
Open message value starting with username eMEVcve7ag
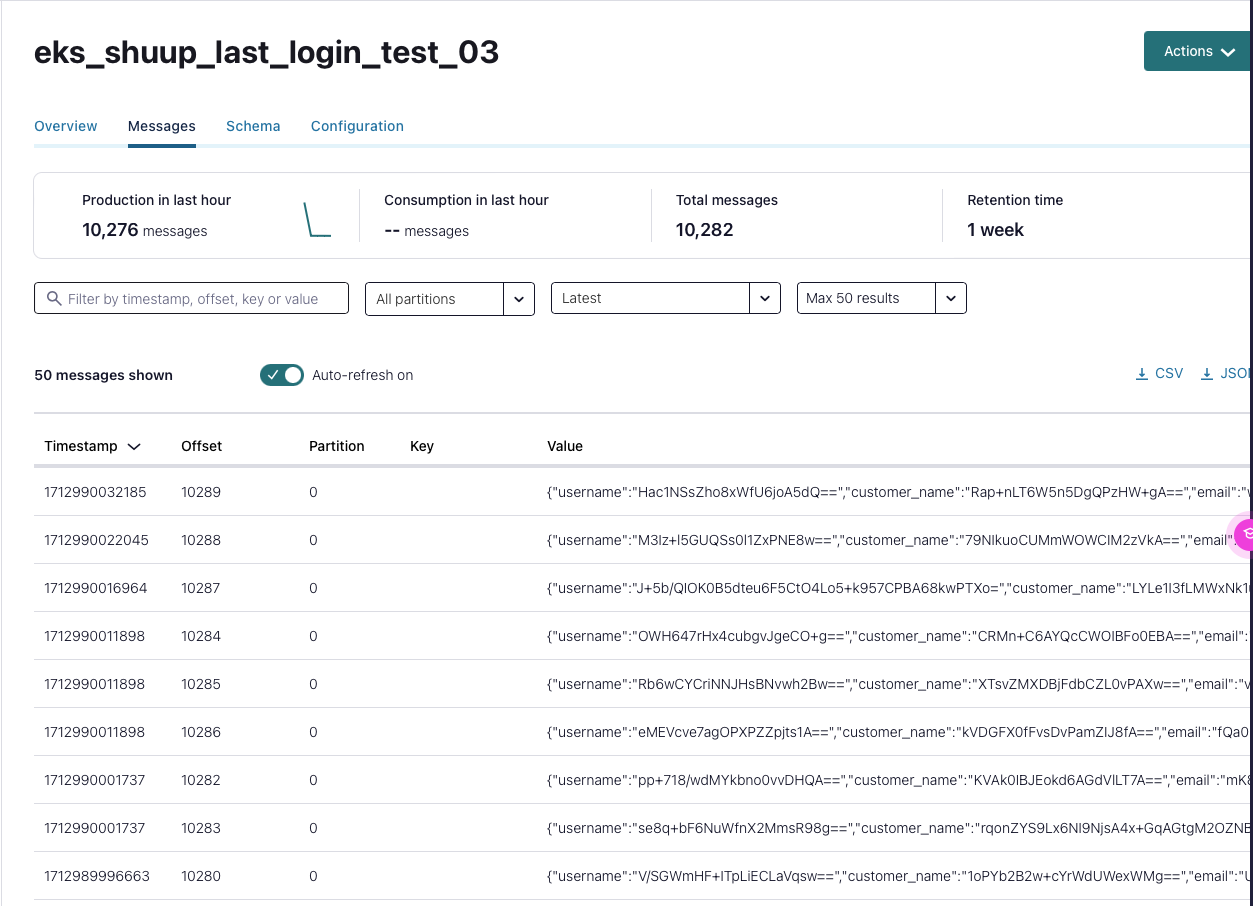click(899, 732)
